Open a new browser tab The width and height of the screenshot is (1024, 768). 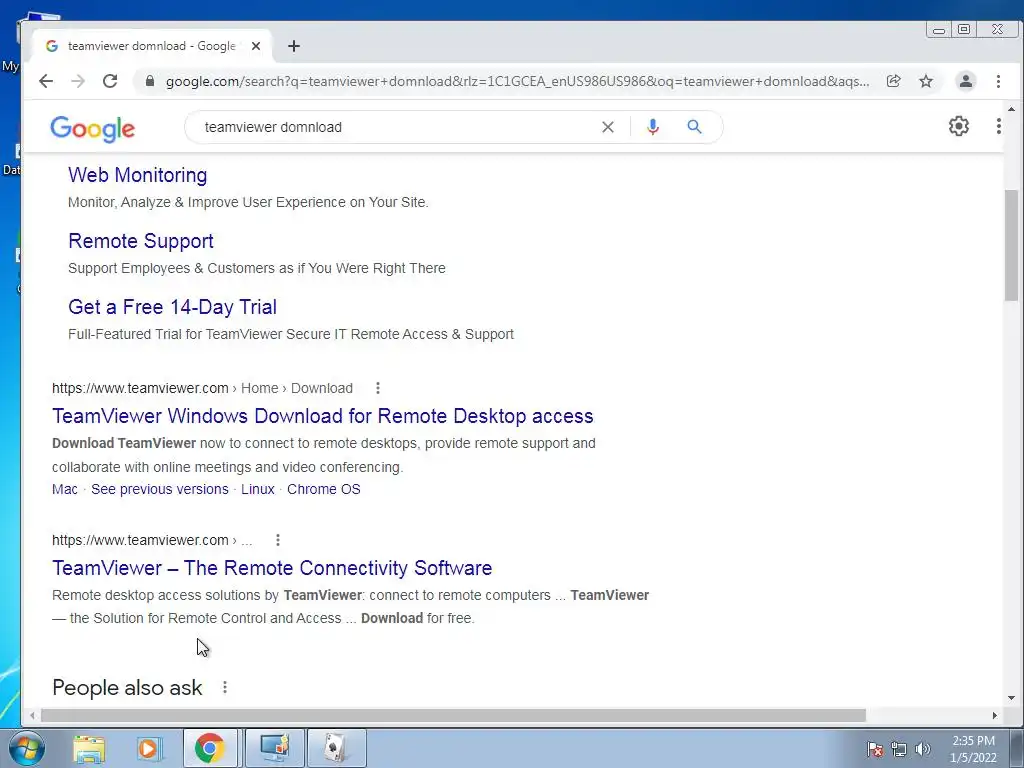(x=294, y=46)
